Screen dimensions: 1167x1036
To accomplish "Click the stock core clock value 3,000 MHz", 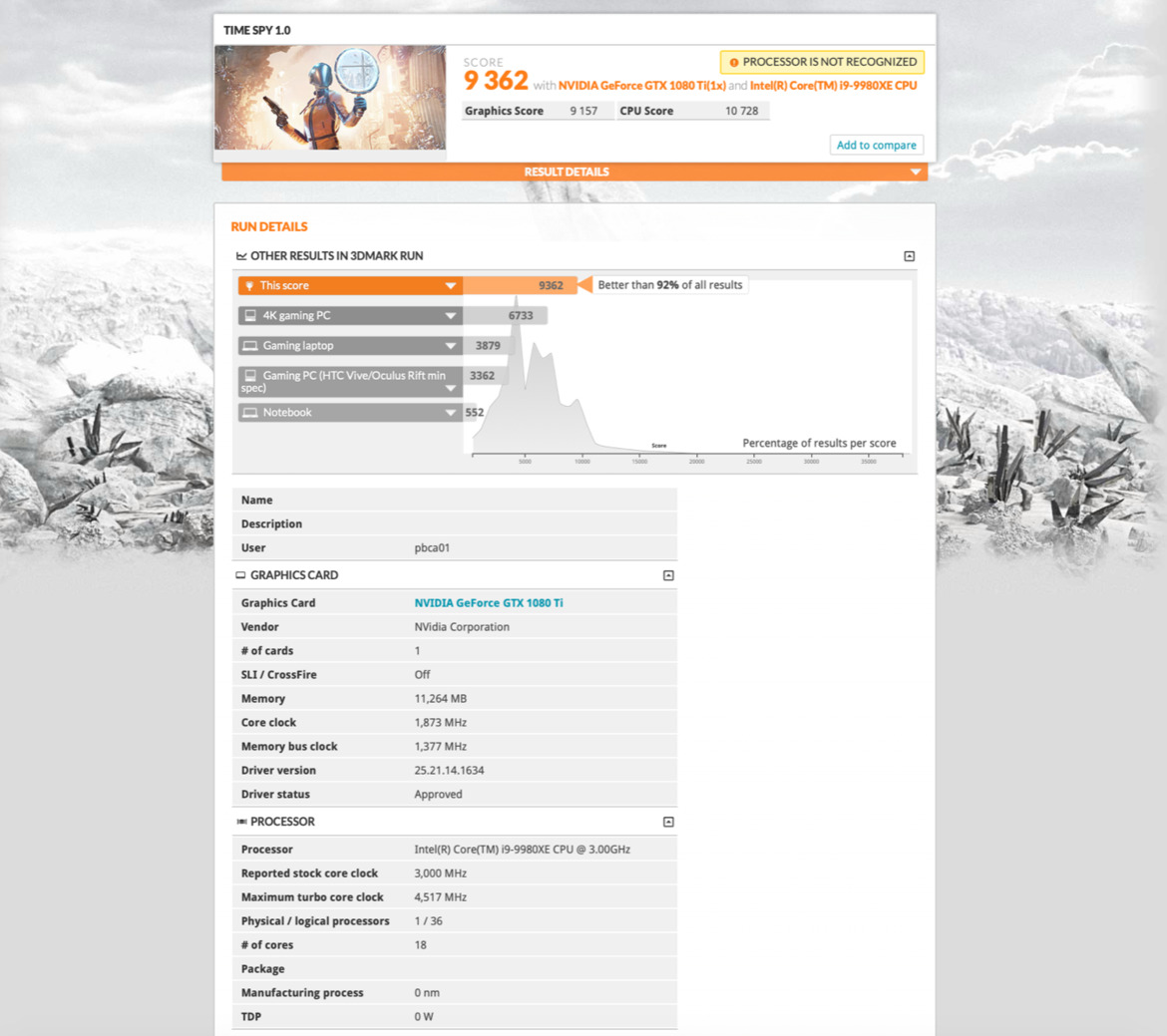I will click(440, 873).
